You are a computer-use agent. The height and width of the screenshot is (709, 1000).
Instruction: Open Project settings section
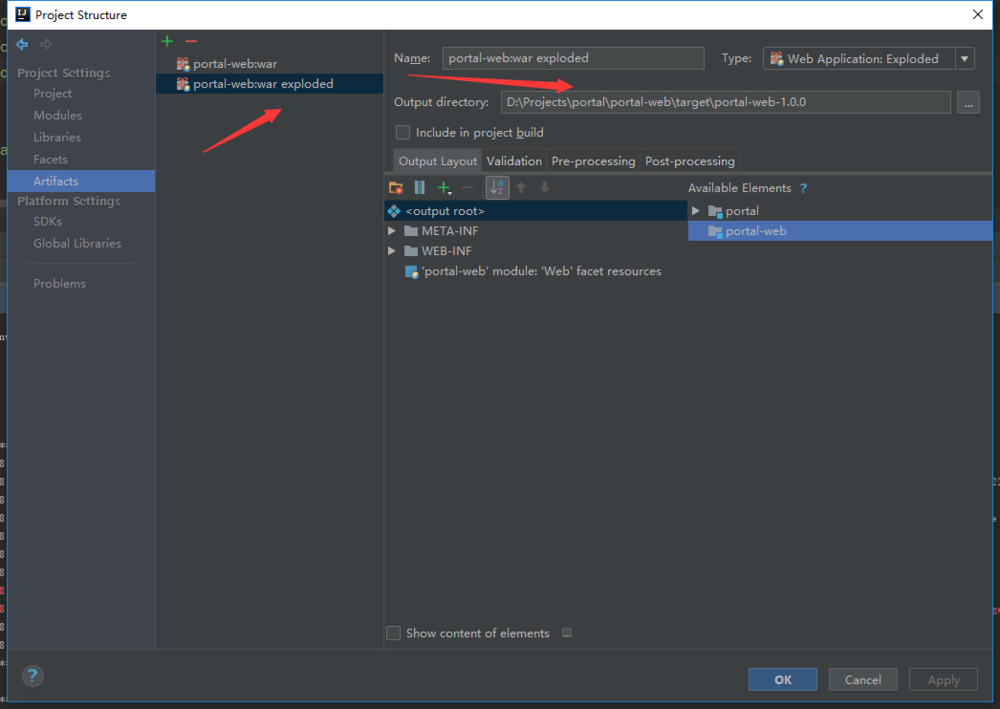(x=52, y=93)
